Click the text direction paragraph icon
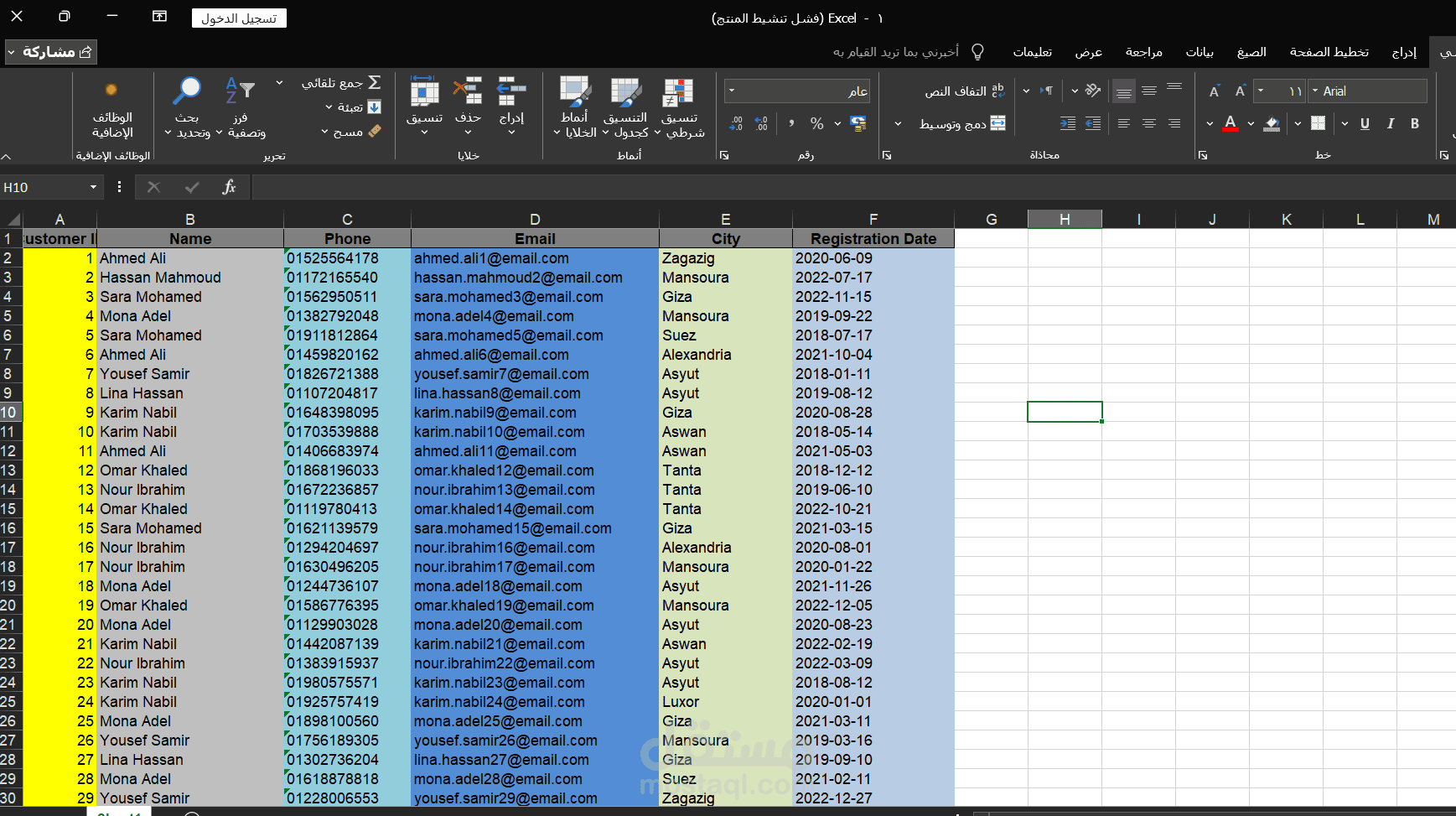The height and width of the screenshot is (816, 1456). pyautogui.click(x=1046, y=91)
